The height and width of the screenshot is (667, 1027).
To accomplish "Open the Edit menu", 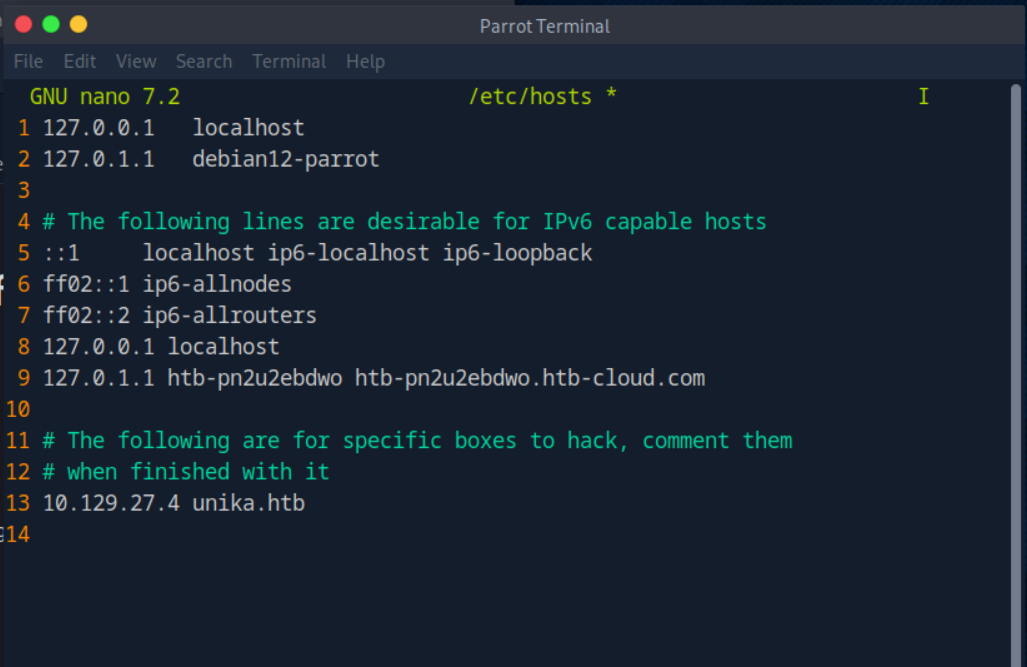I will coord(80,61).
